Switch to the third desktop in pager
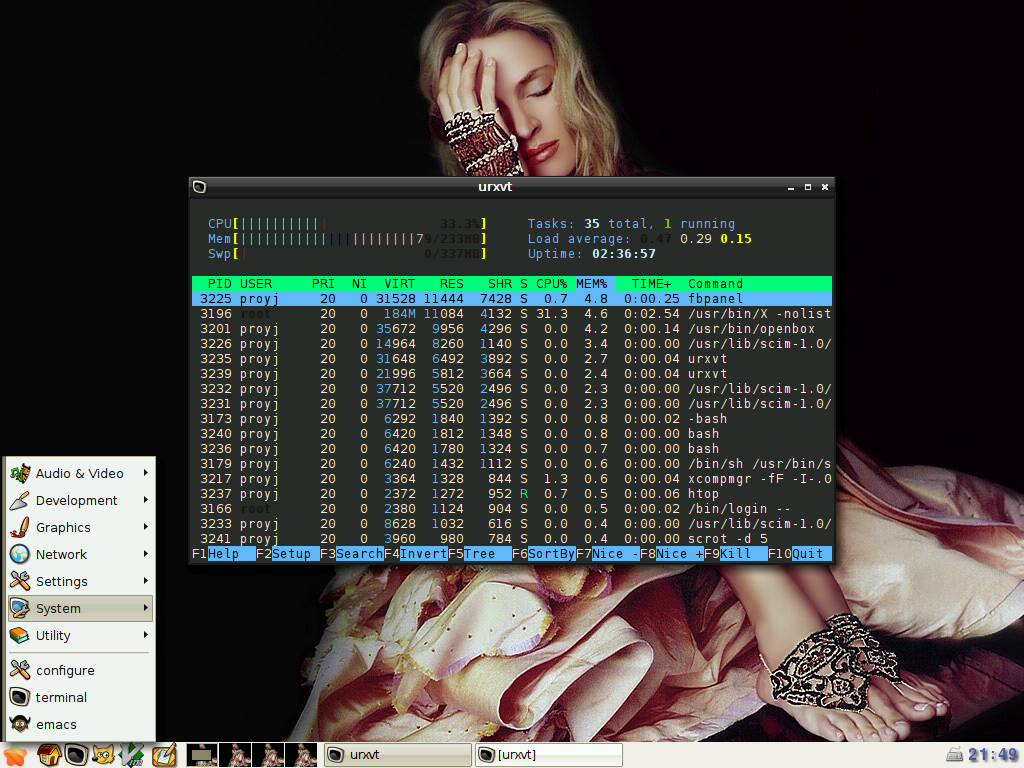Image resolution: width=1024 pixels, height=768 pixels. click(x=268, y=755)
